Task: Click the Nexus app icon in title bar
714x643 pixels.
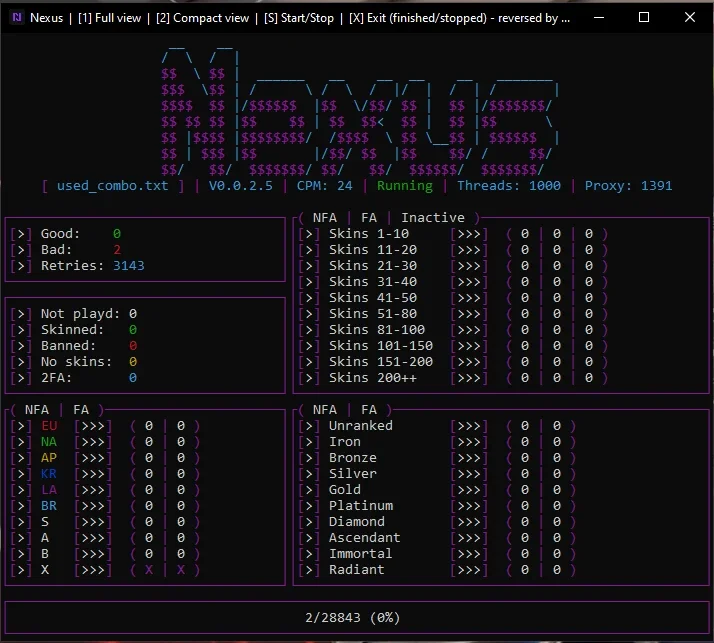Action: click(17, 18)
